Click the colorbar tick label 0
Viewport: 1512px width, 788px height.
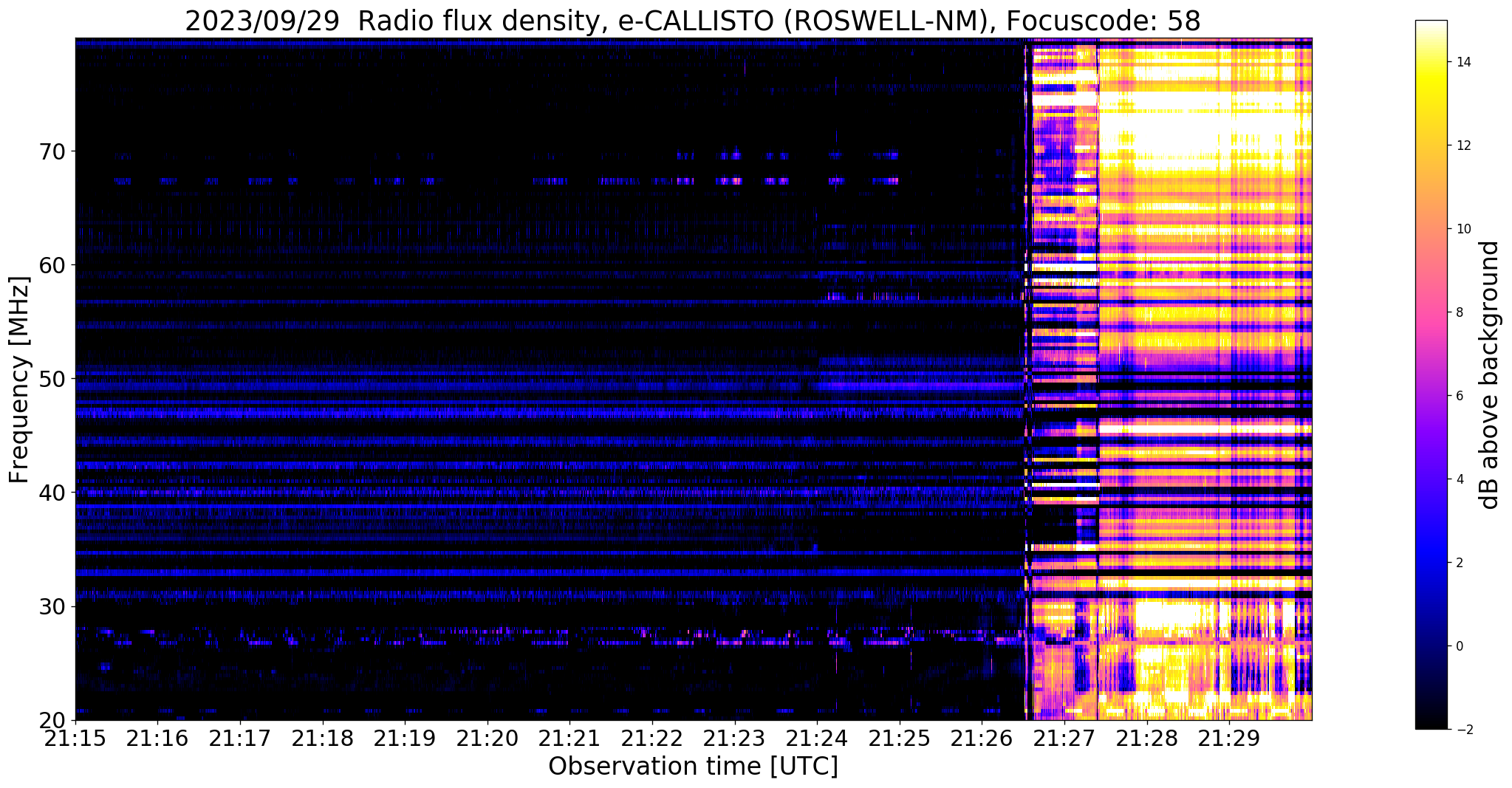1458,646
